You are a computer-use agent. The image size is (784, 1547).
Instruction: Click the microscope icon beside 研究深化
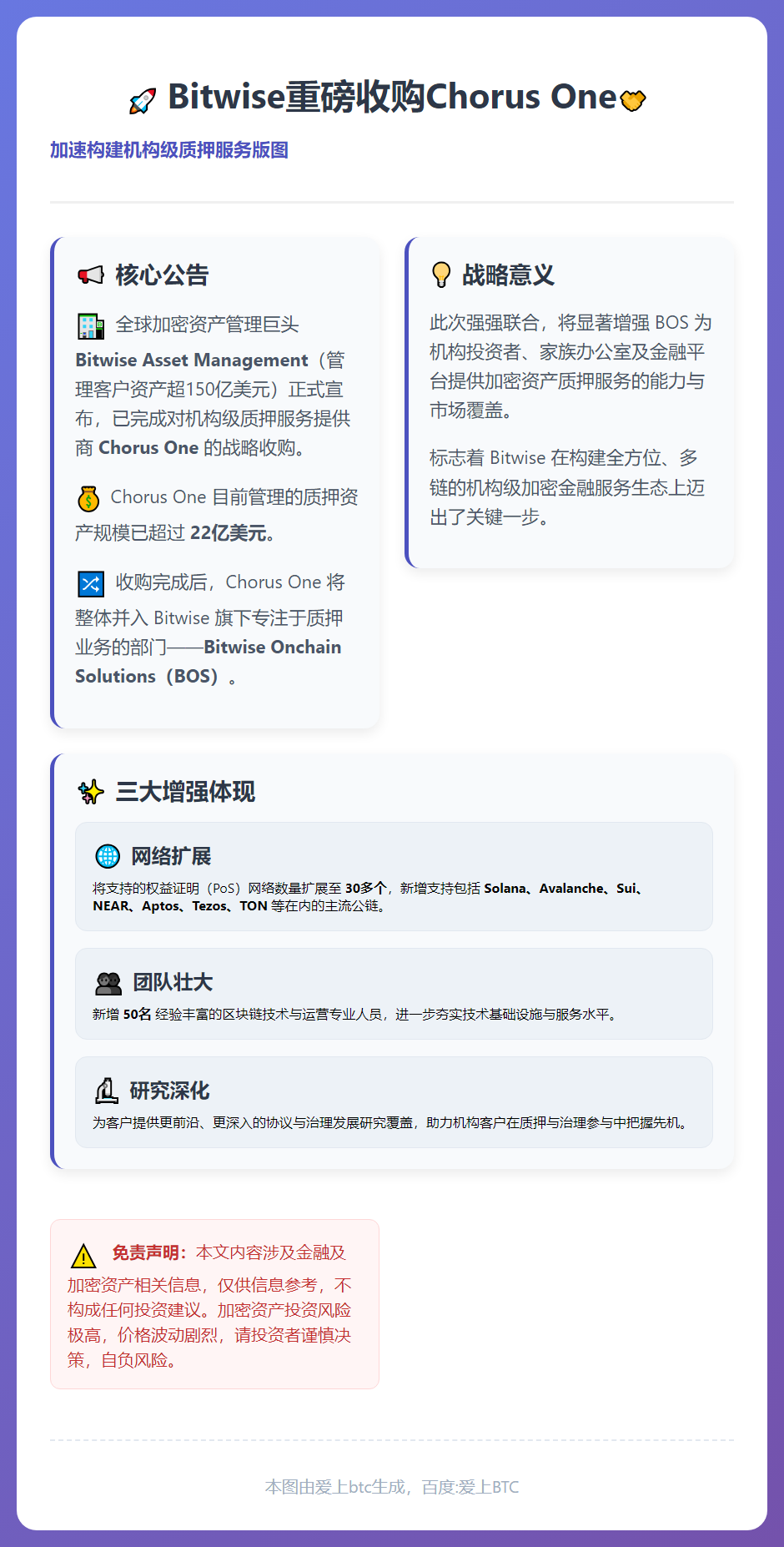coord(107,1091)
